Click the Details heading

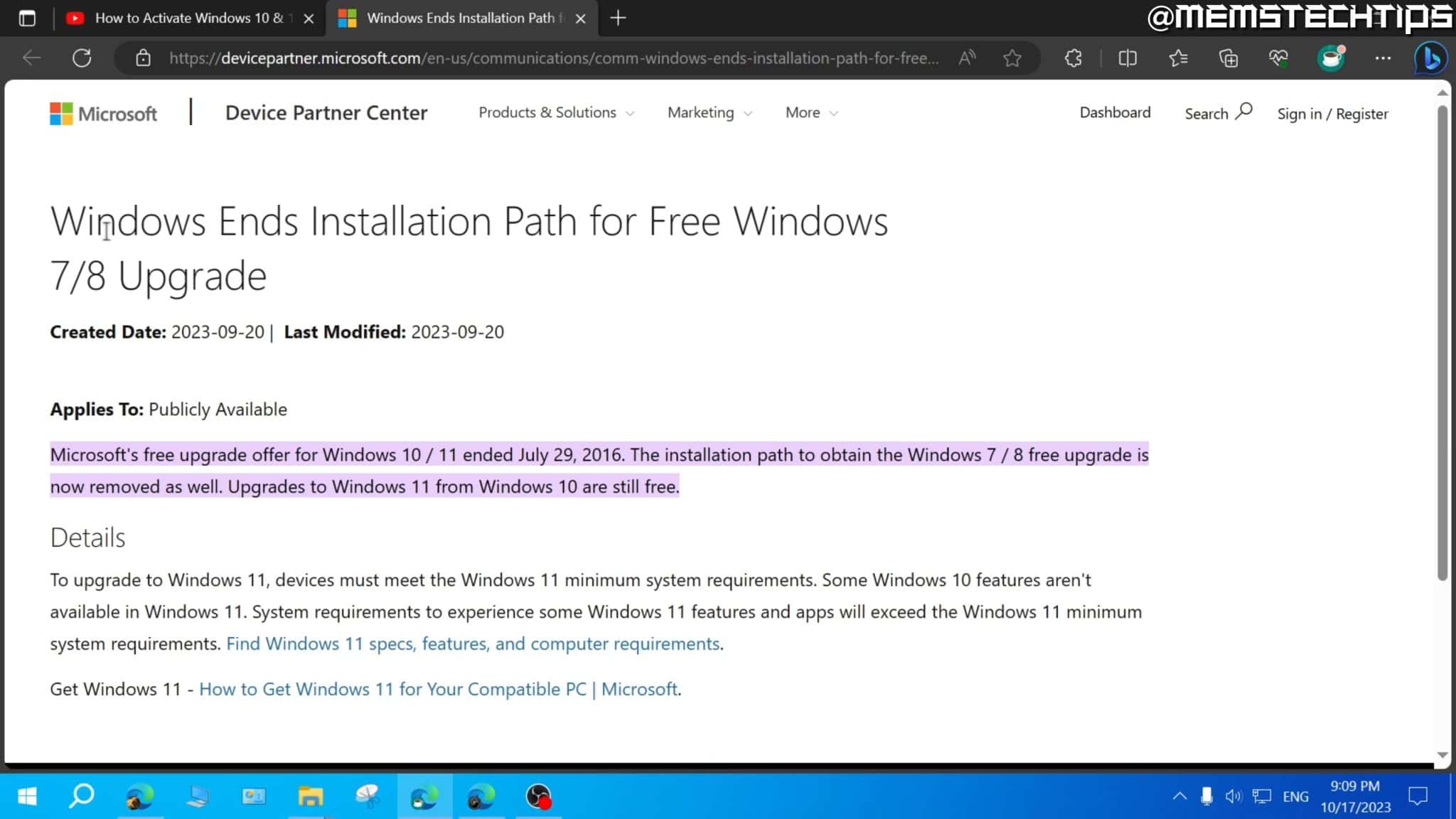tap(87, 537)
